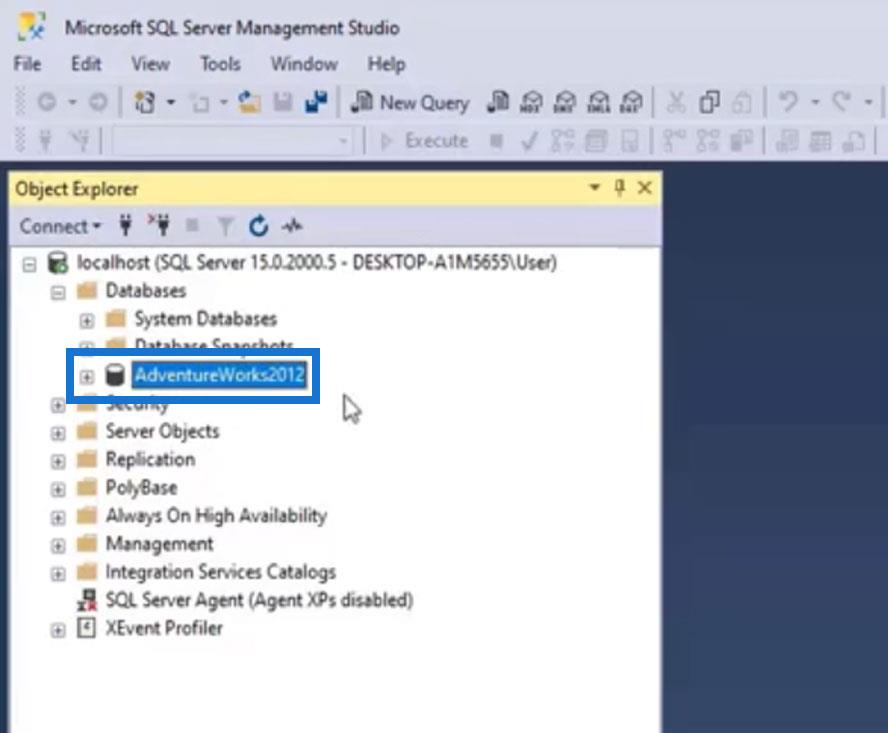Open the Edit menu
888x733 pixels.
86,64
